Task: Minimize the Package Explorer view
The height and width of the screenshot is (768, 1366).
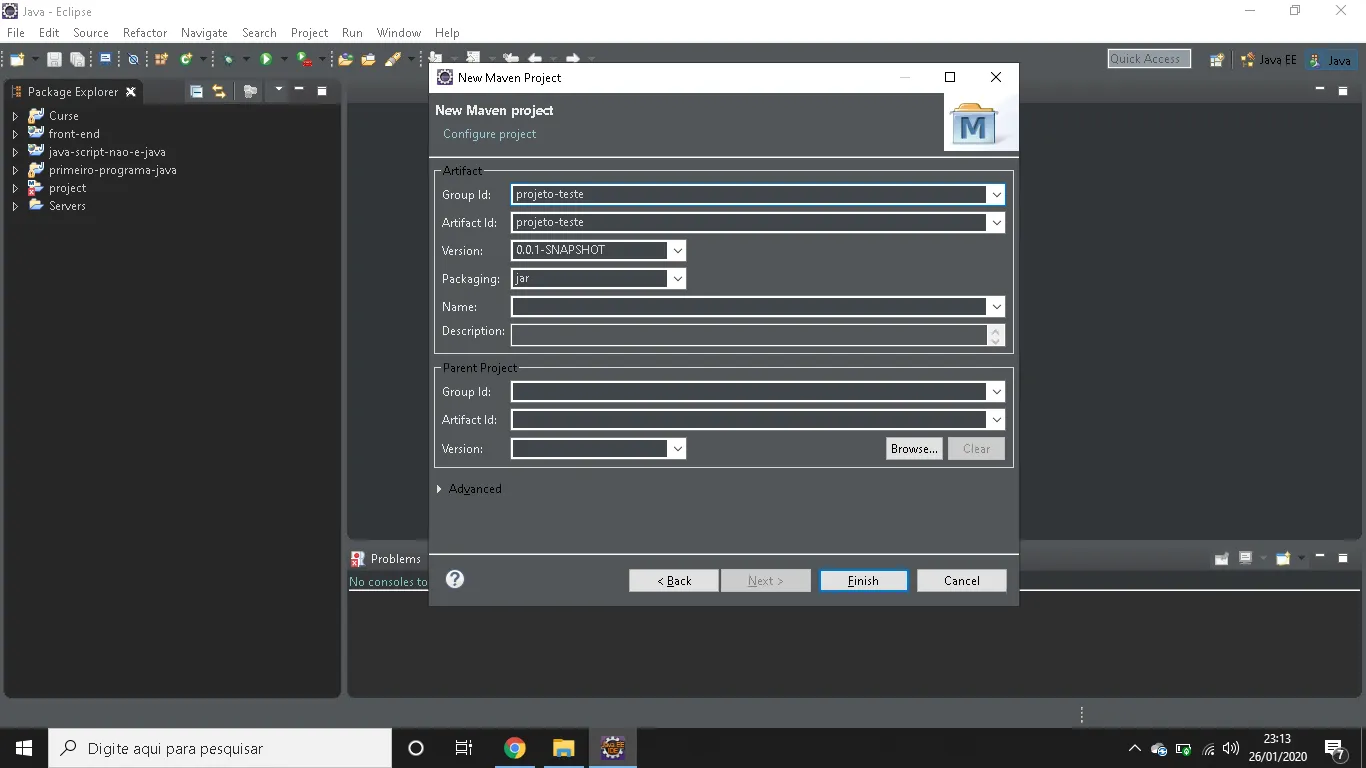Action: (x=299, y=91)
